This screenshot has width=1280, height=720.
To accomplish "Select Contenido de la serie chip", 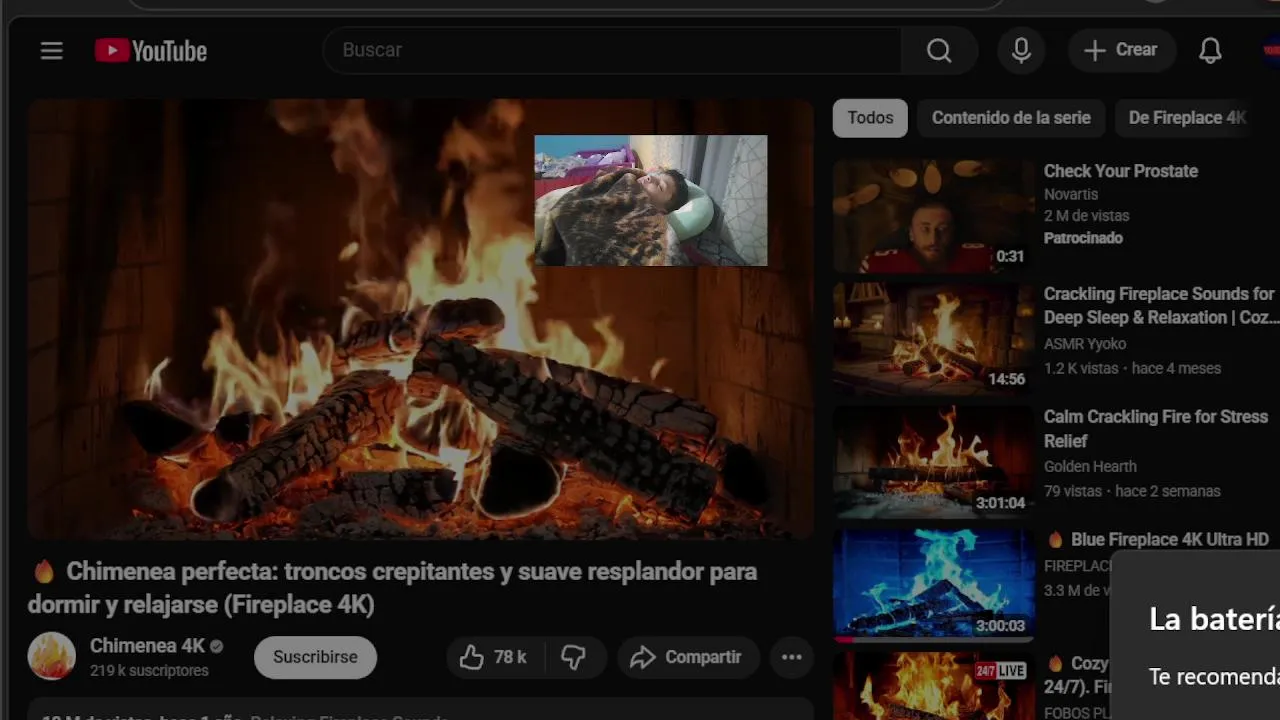I will [x=1011, y=118].
